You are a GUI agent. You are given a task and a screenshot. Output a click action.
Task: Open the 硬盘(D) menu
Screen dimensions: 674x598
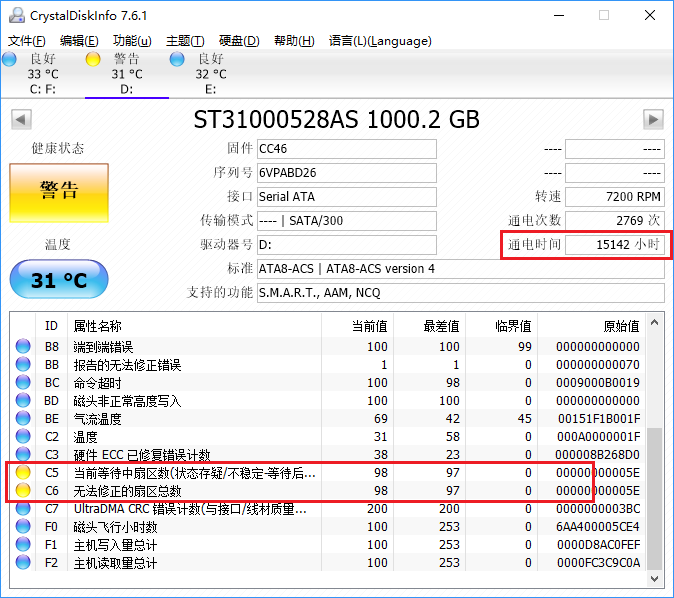[239, 41]
